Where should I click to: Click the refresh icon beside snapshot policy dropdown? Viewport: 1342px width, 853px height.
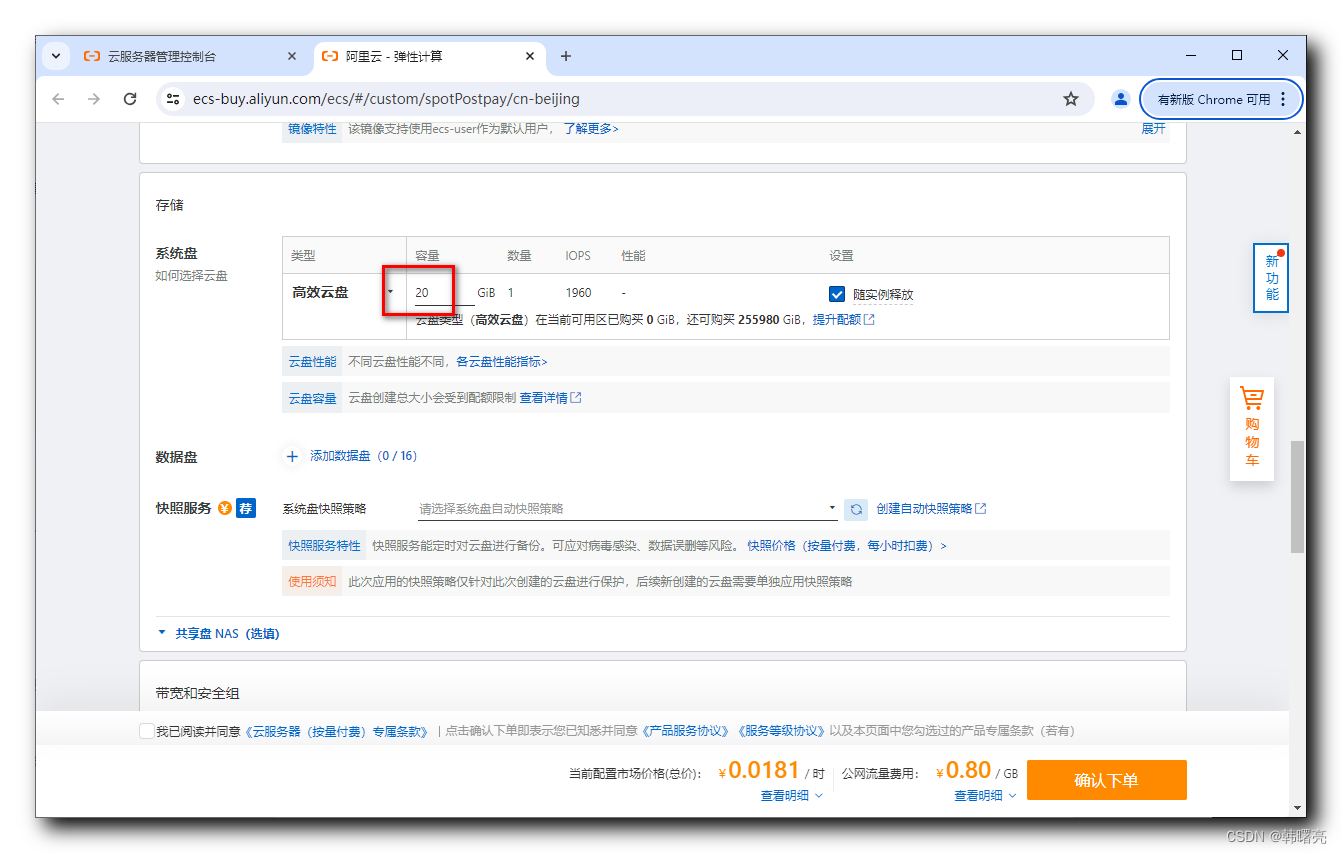(x=855, y=508)
